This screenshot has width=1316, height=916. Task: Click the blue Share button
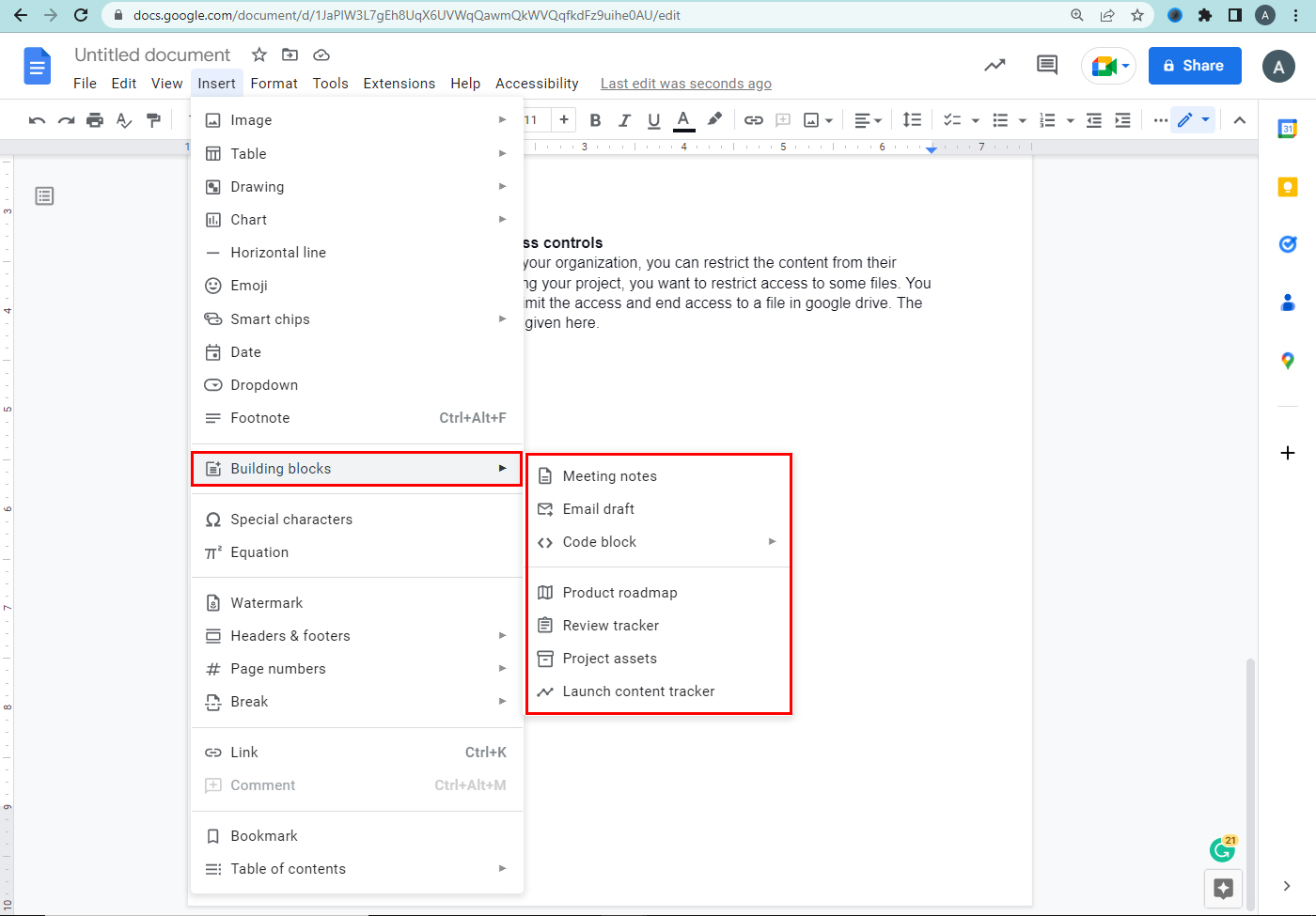[x=1194, y=66]
